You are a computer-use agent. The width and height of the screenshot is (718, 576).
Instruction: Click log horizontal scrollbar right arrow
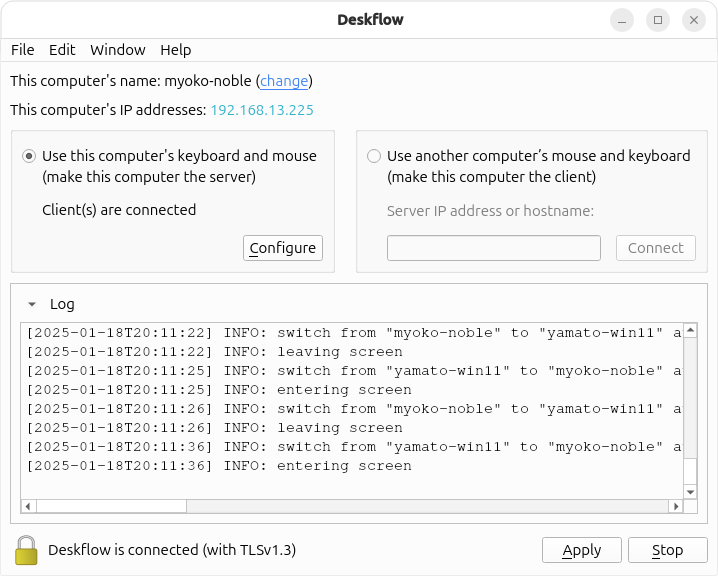[x=675, y=507]
